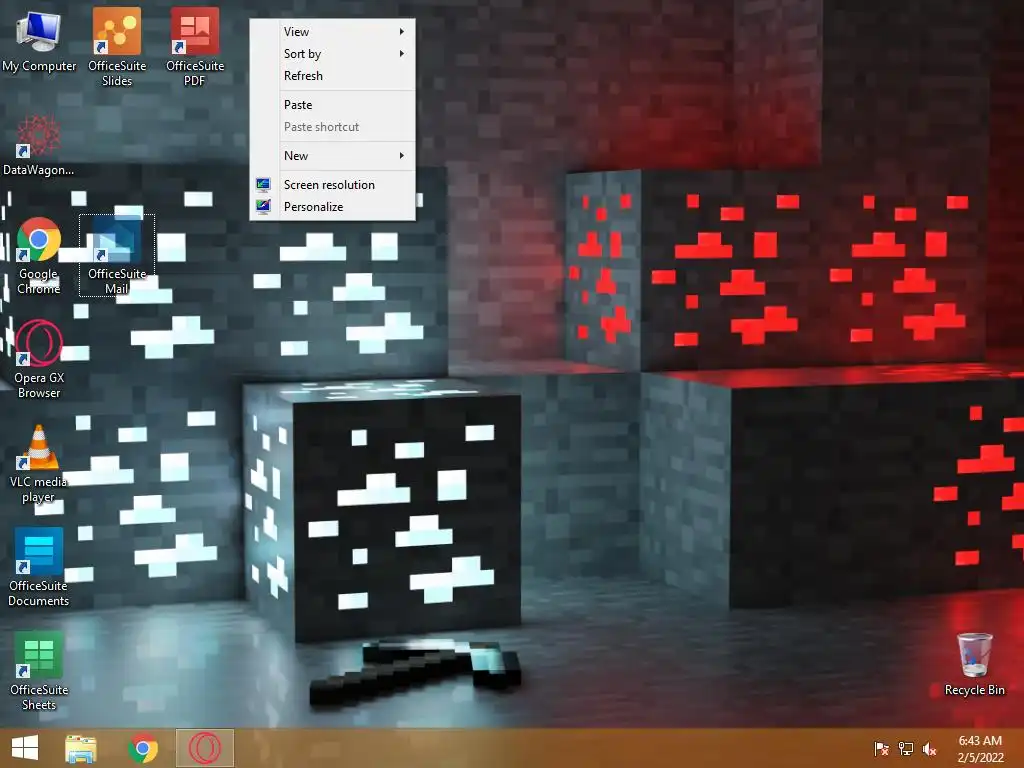The height and width of the screenshot is (768, 1024).
Task: Open Screen resolution from context menu
Action: (332, 185)
